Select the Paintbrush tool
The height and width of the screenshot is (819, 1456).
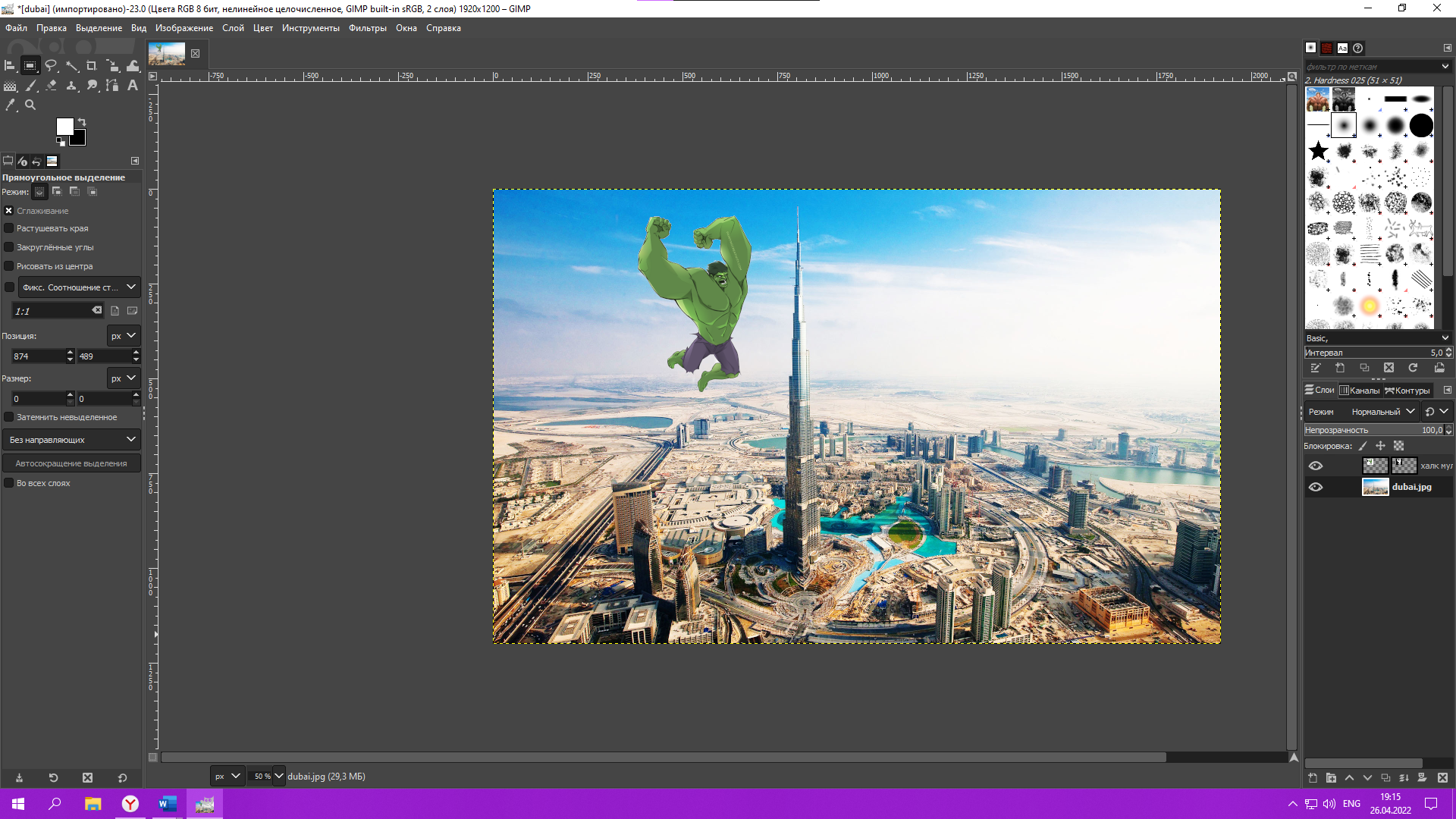tap(30, 86)
